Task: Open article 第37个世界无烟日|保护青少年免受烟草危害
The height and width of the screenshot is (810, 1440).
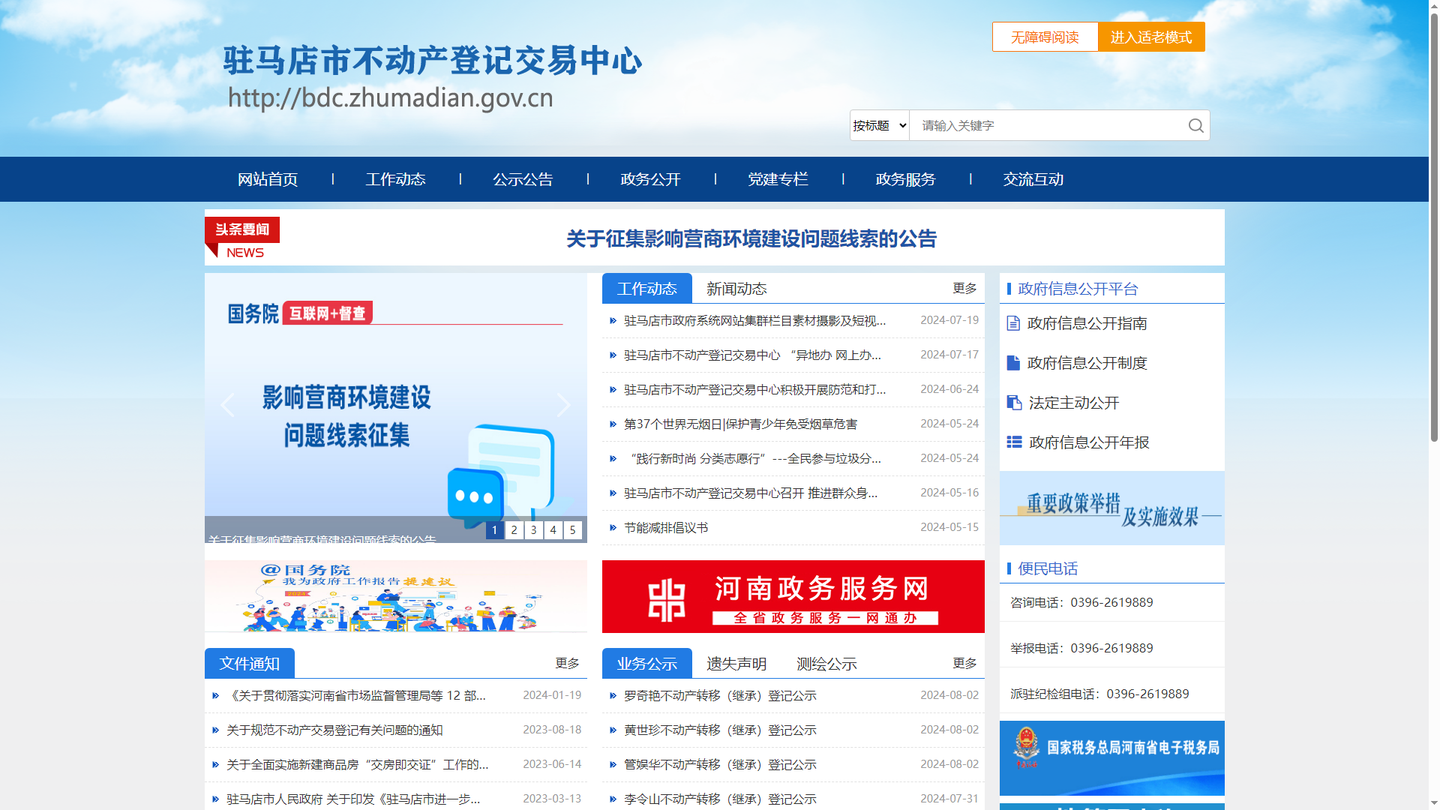Action: [x=741, y=424]
